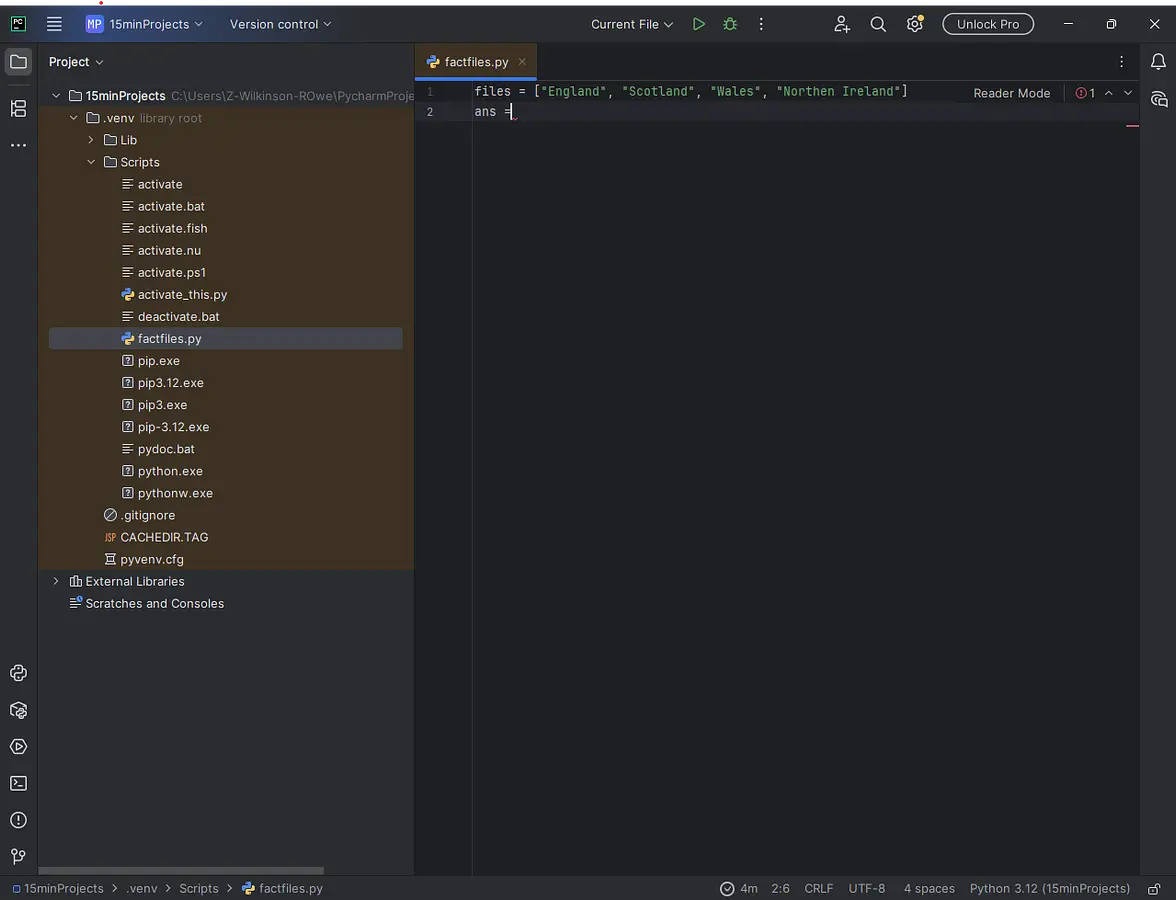Viewport: 1176px width, 900px height.
Task: Open Search Everywhere magnifier icon
Action: 878,24
